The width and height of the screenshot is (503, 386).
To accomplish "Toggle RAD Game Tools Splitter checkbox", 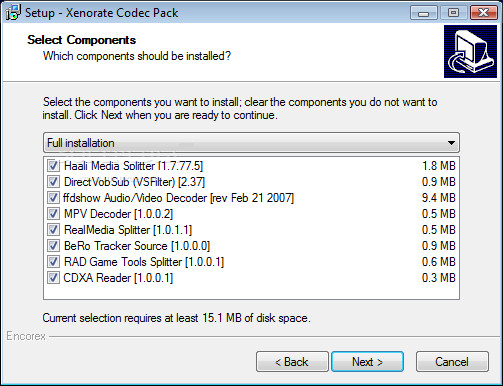I will point(53,262).
